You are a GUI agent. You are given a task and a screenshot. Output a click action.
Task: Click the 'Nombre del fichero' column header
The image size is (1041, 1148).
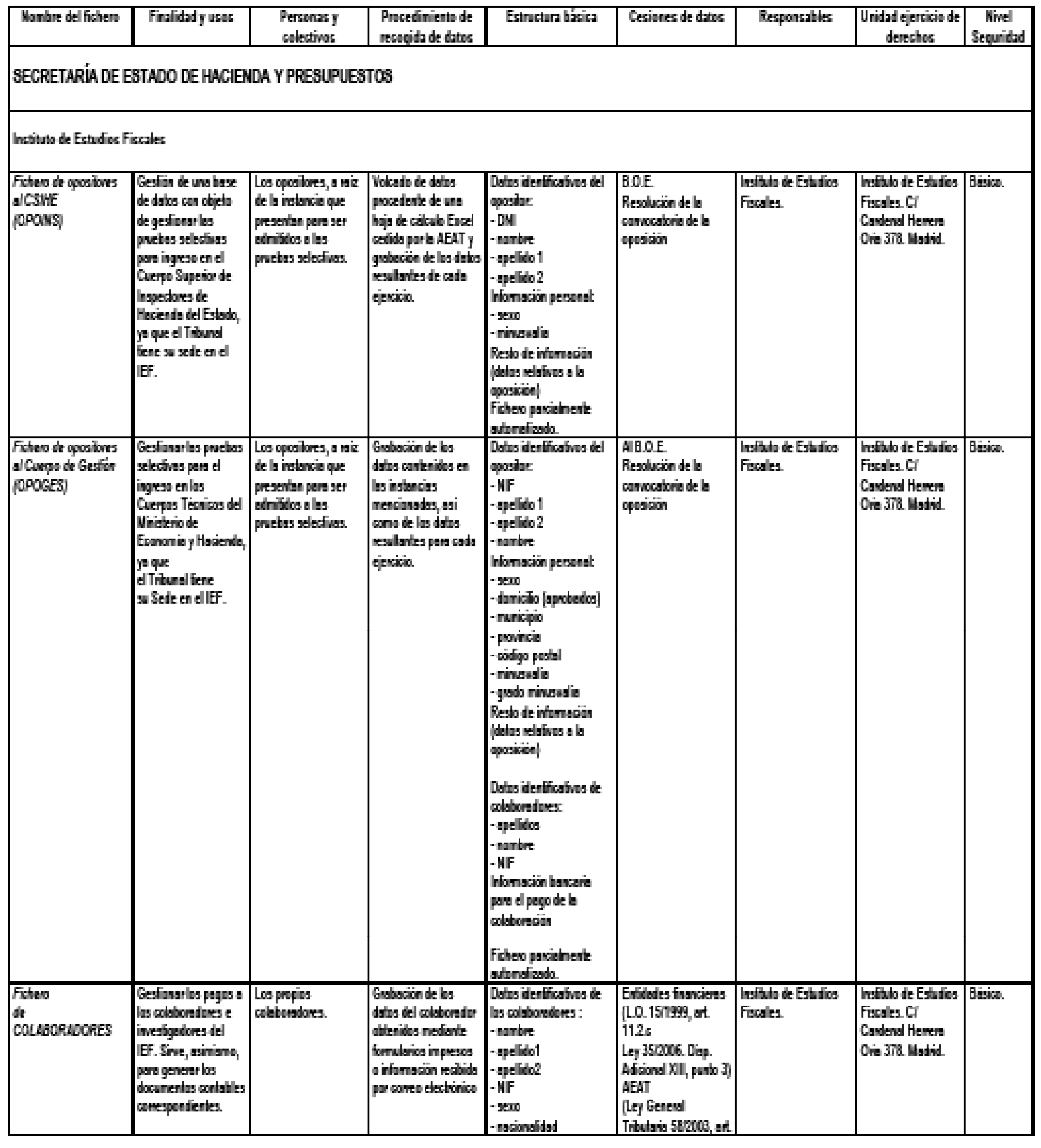point(71,26)
